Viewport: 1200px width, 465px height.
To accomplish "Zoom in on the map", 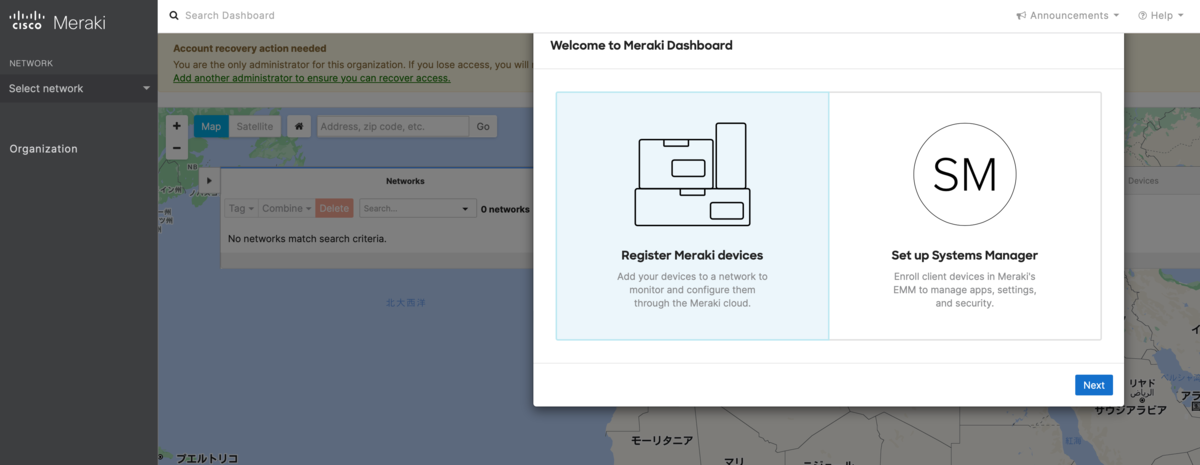I will [177, 127].
